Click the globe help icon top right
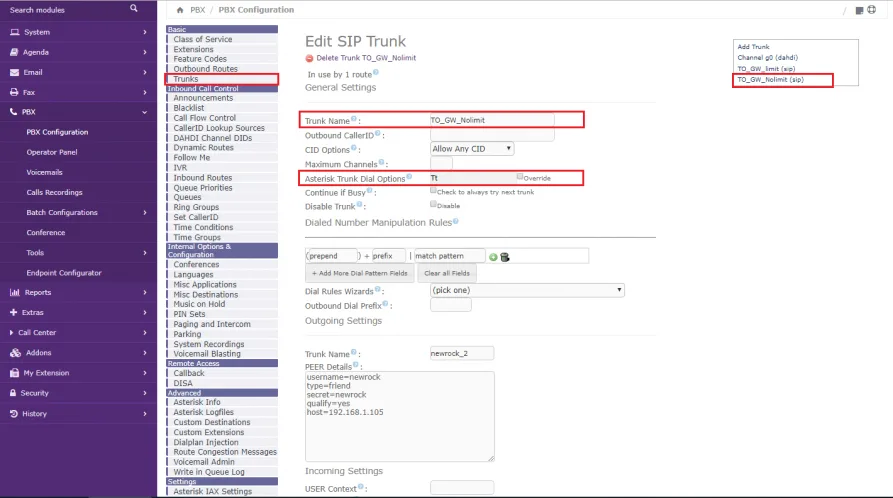This screenshot has width=893, height=498. click(871, 10)
